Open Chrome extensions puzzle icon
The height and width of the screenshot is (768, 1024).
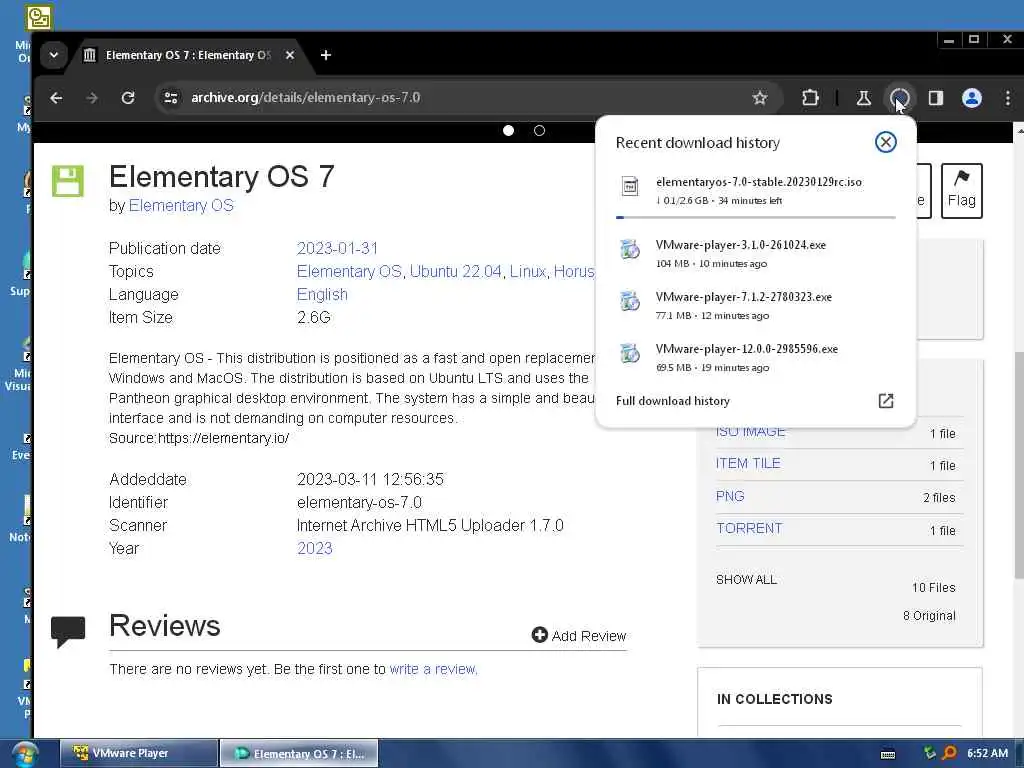810,98
